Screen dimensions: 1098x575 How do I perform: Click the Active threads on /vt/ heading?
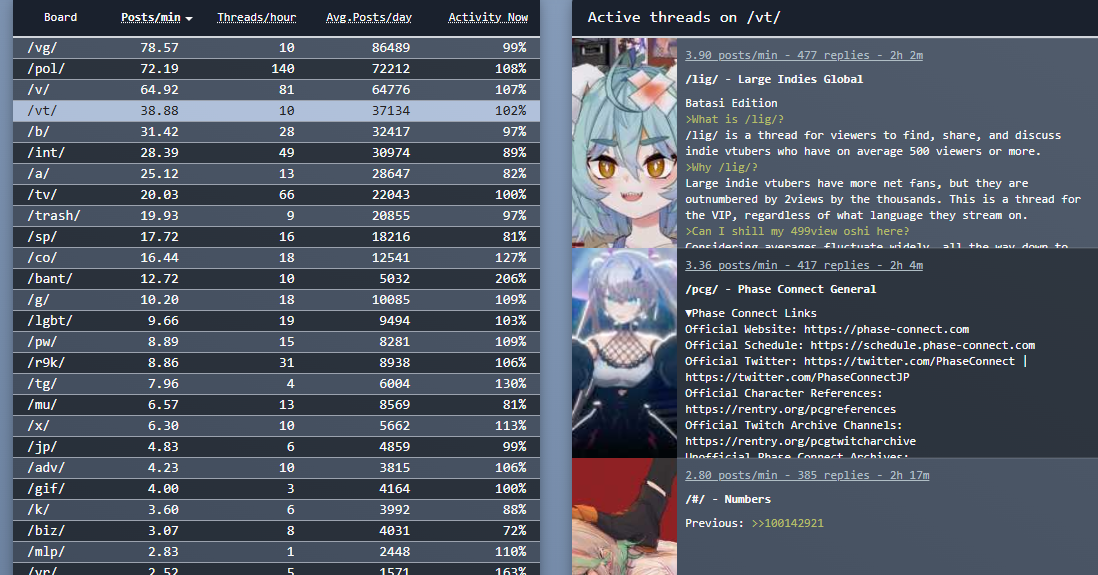[x=683, y=18]
